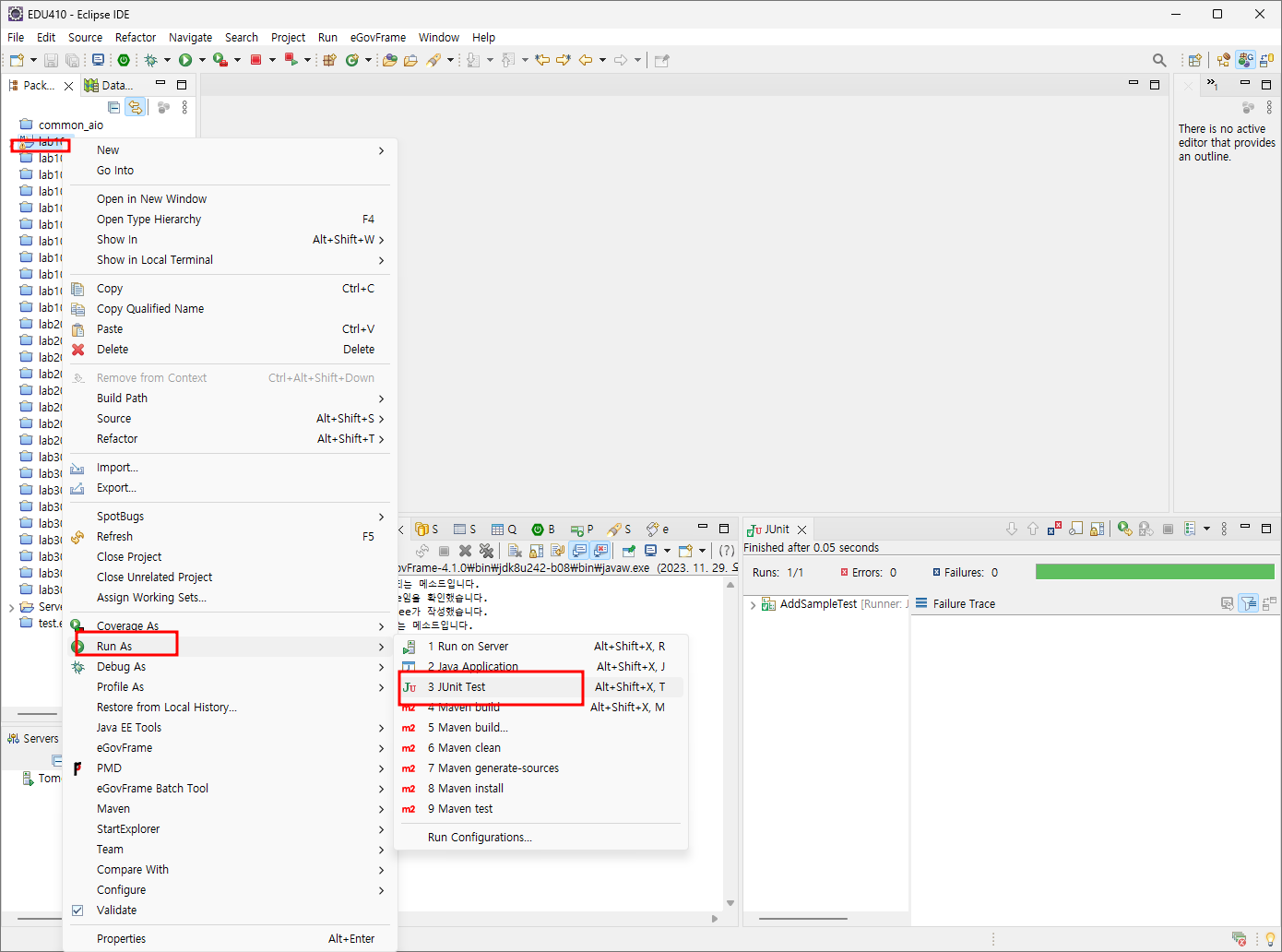The image size is (1282, 952).
Task: Open the eGovFrame menu in menu bar
Action: point(378,38)
